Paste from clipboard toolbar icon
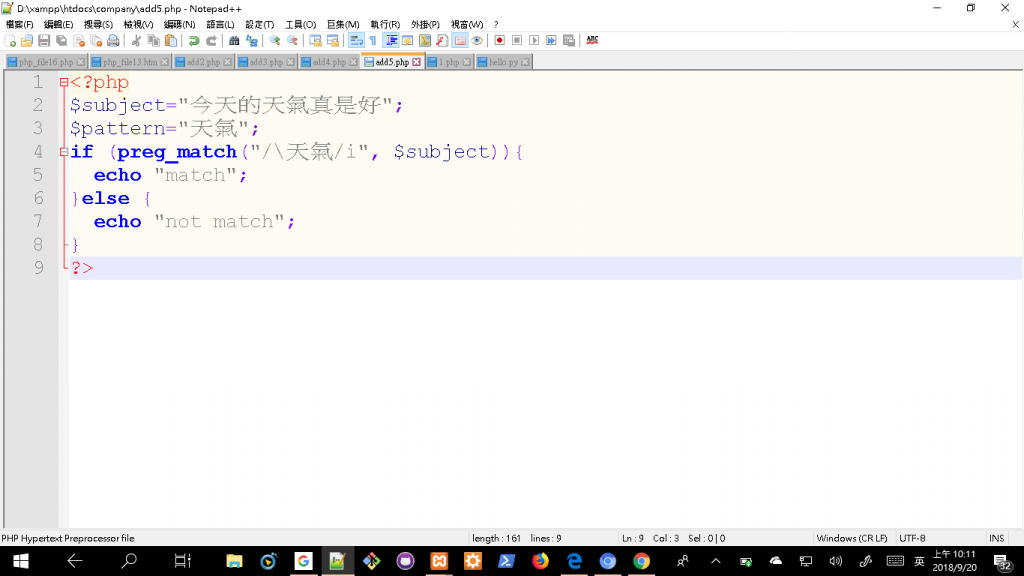This screenshot has width=1024, height=576. 170,40
